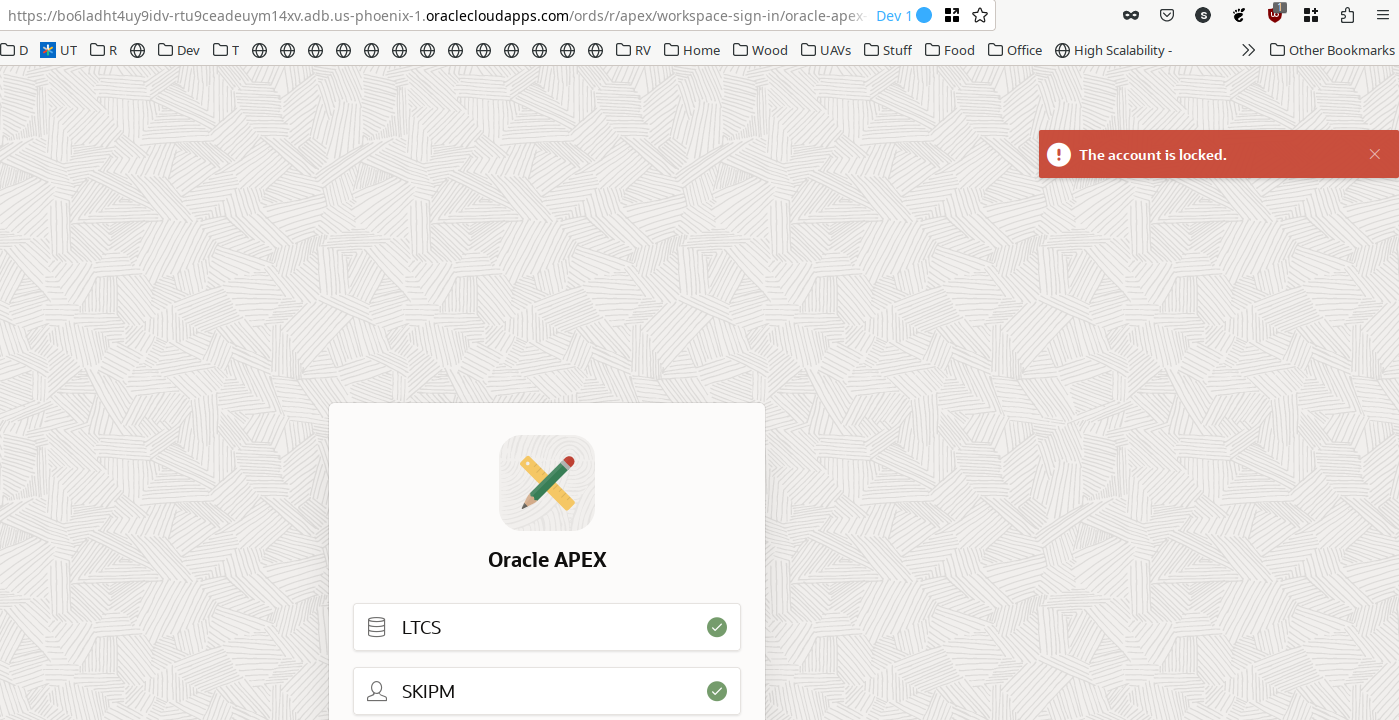Focus the LTCS workspace field

547,627
